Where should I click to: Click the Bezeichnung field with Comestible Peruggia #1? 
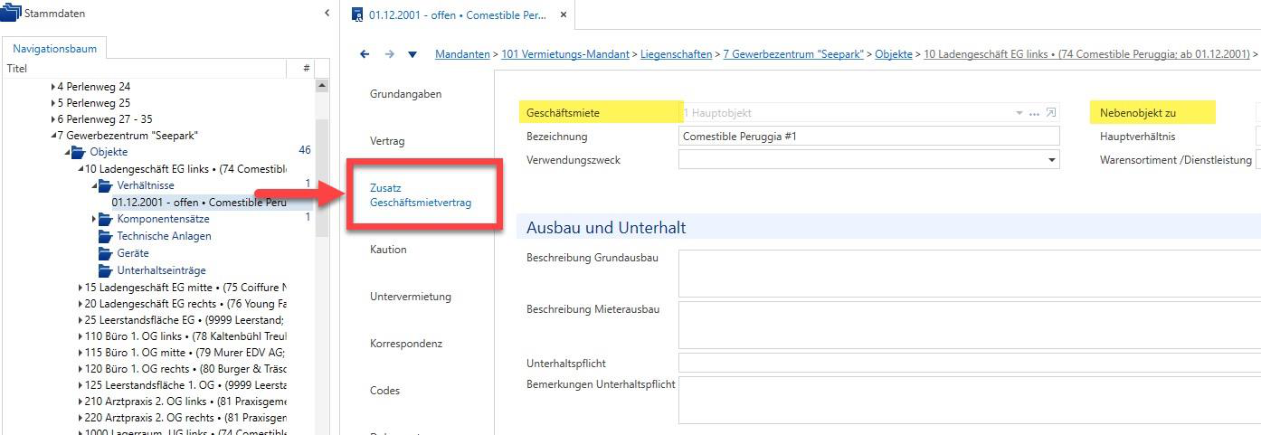pyautogui.click(x=867, y=136)
